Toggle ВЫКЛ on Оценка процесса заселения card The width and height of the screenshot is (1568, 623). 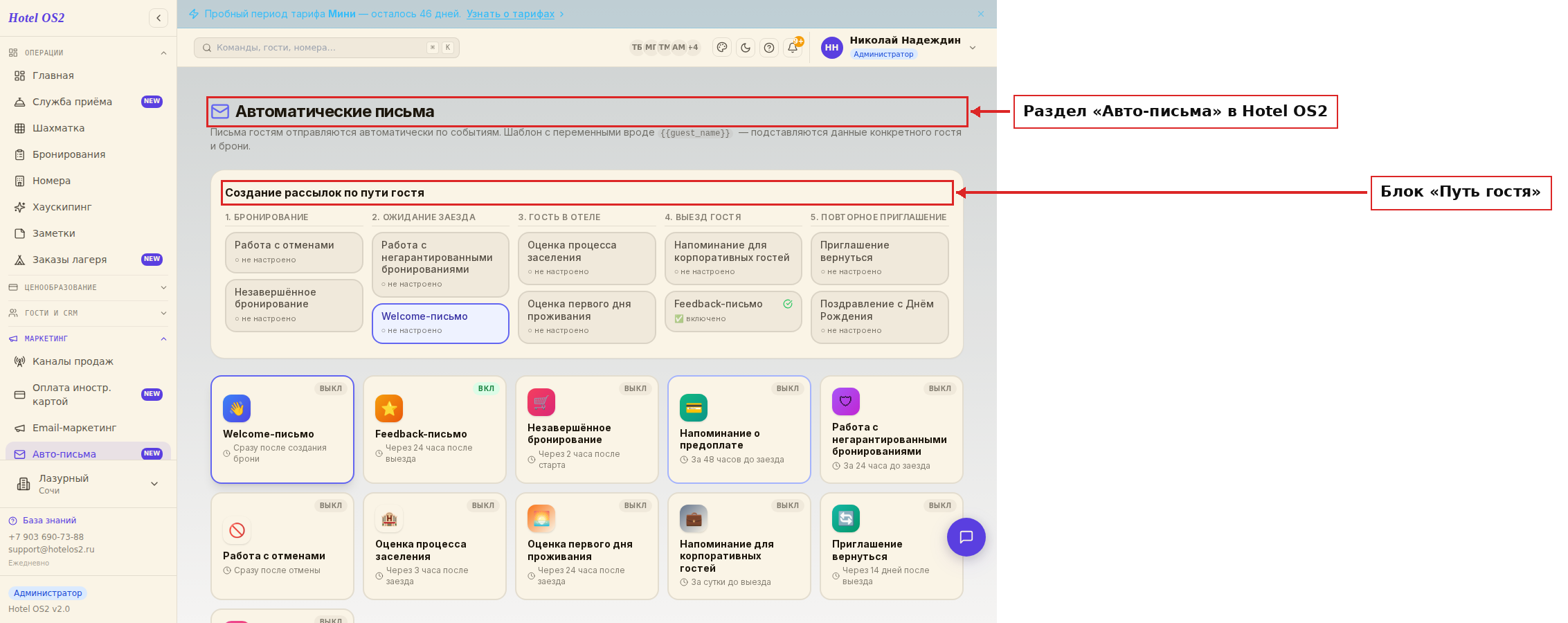tap(483, 505)
